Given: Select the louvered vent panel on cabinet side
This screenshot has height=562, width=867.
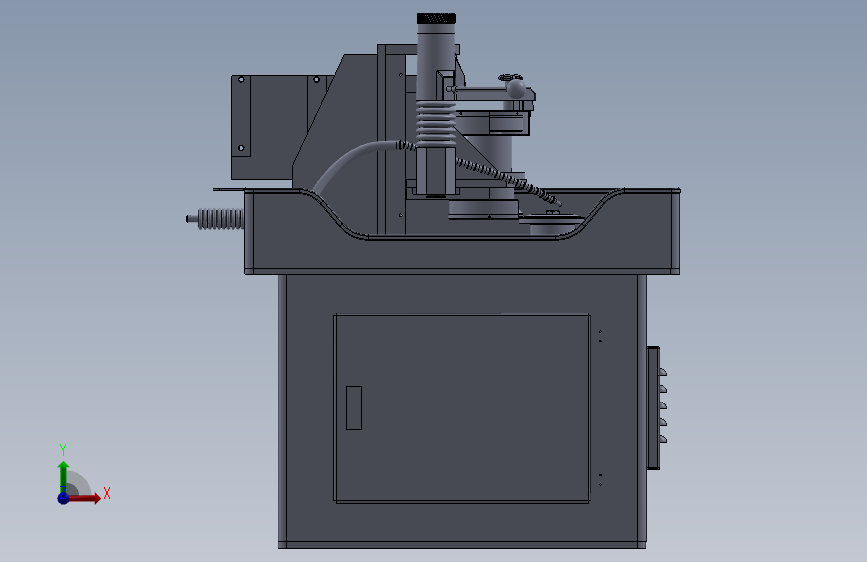Looking at the screenshot, I should [x=657, y=408].
